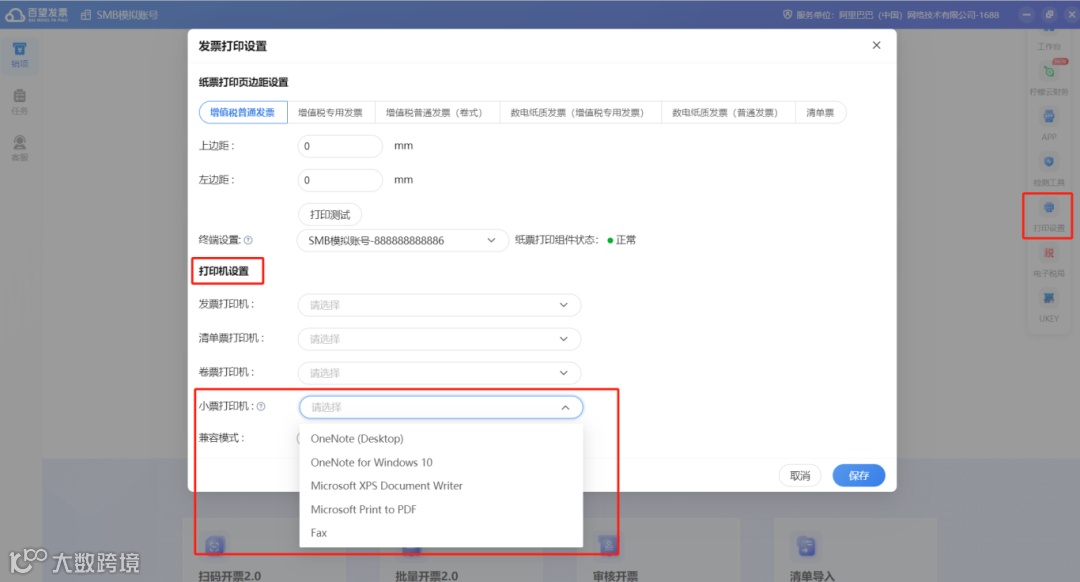Click the 清单导入 tile label

(x=812, y=576)
